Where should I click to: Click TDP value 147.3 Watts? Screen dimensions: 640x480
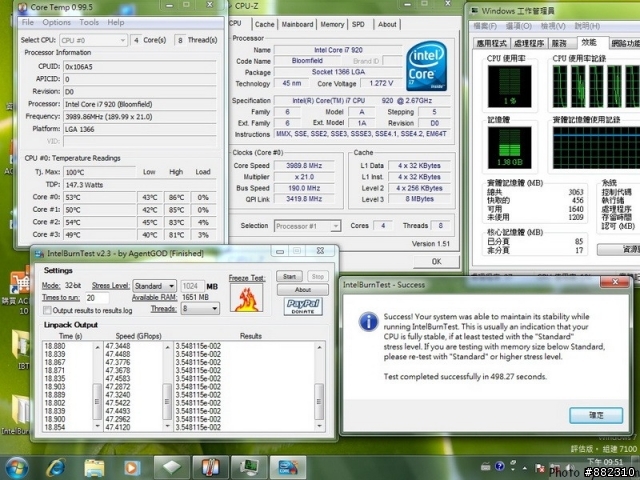(140, 185)
